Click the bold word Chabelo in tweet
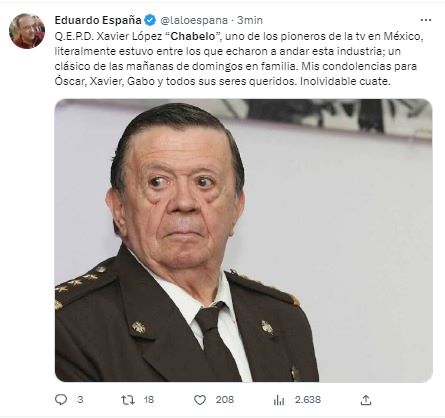 pyautogui.click(x=193, y=36)
